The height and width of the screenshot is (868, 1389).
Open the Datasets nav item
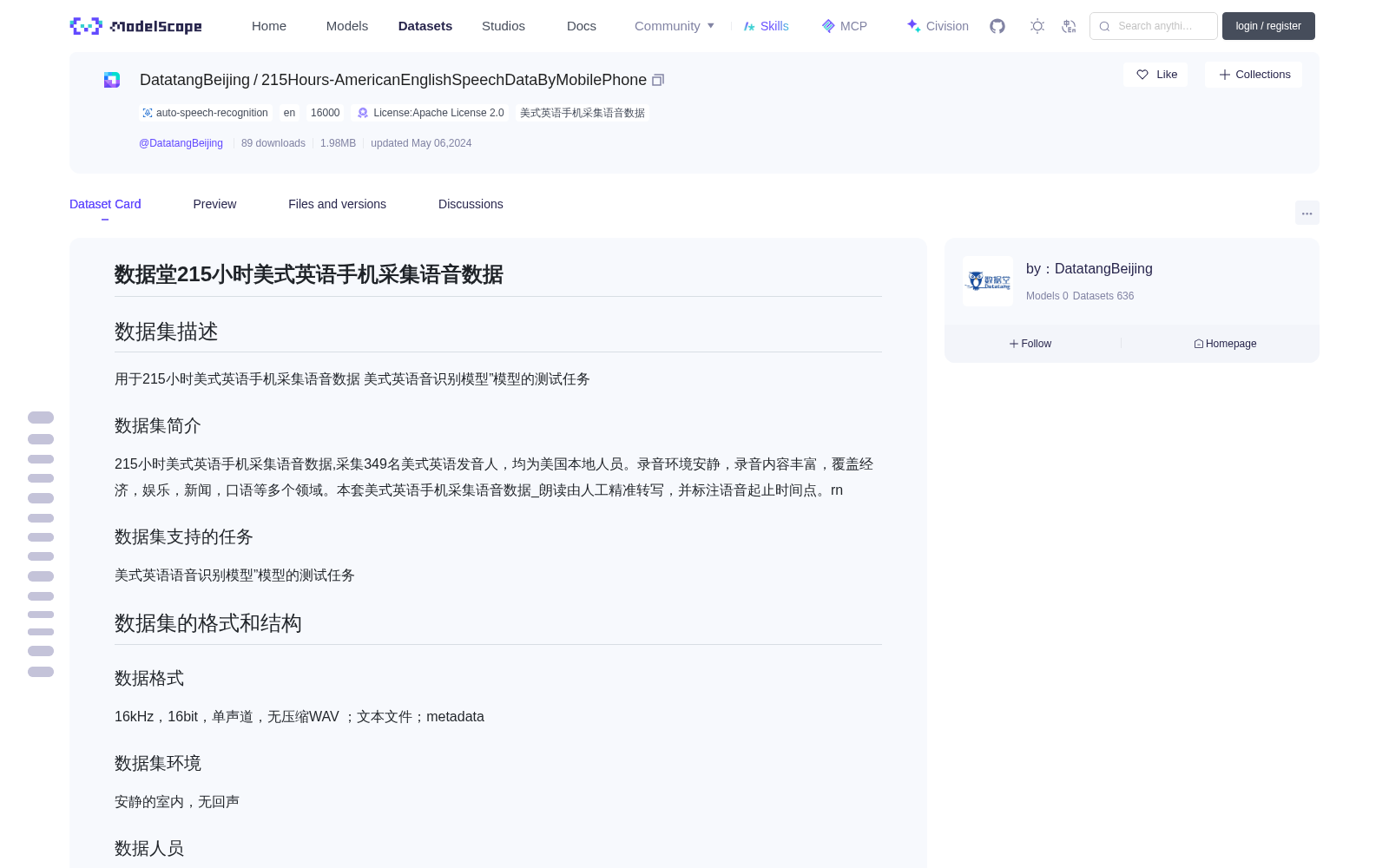(425, 26)
